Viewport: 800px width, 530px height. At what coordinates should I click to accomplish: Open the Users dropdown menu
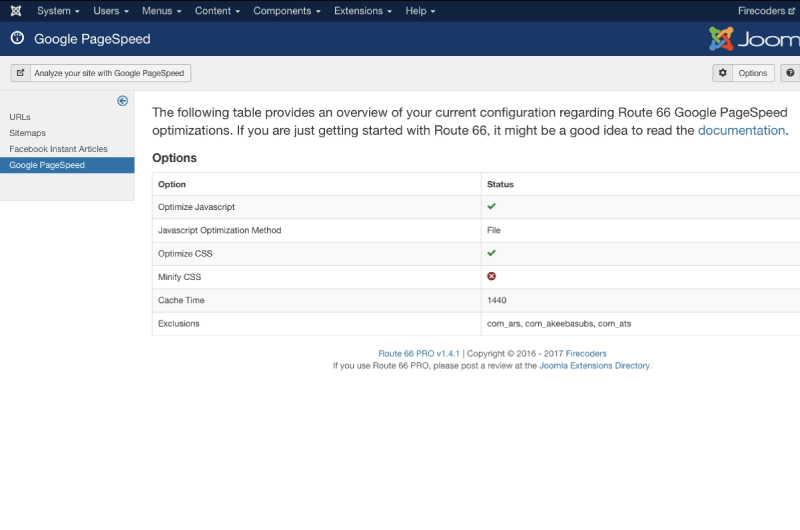111,11
